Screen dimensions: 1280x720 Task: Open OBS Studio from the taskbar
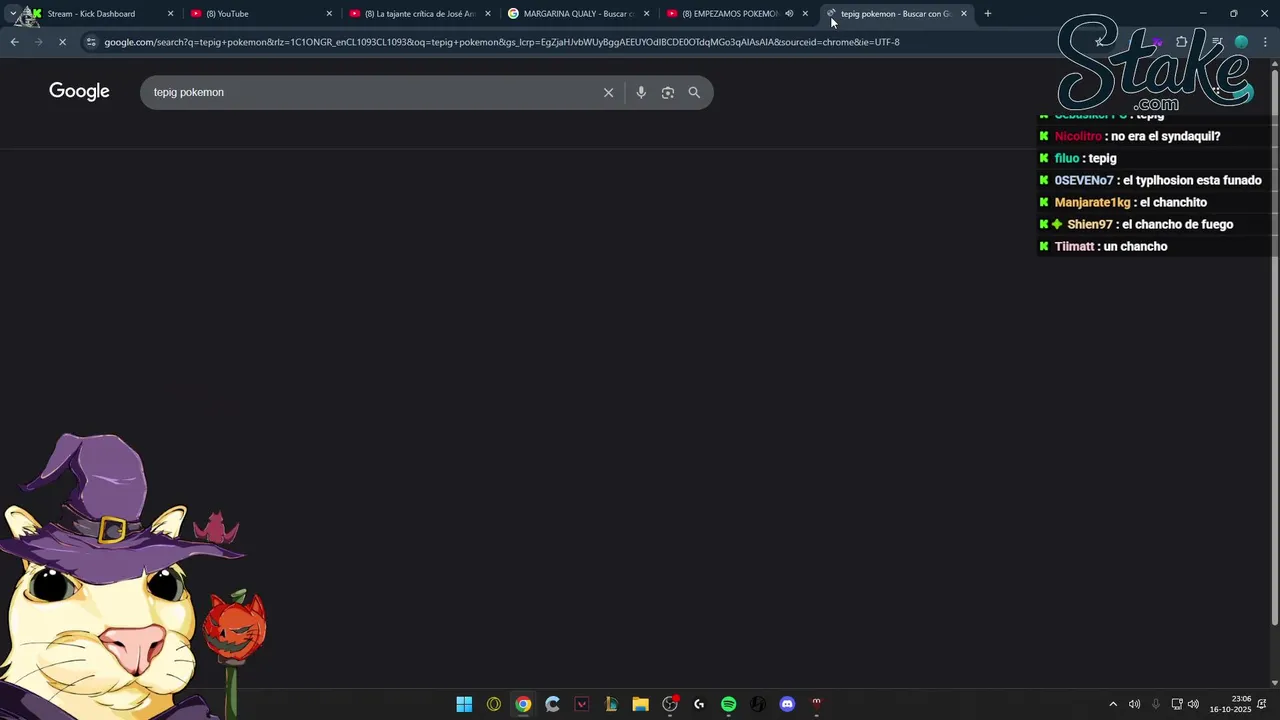tap(670, 705)
